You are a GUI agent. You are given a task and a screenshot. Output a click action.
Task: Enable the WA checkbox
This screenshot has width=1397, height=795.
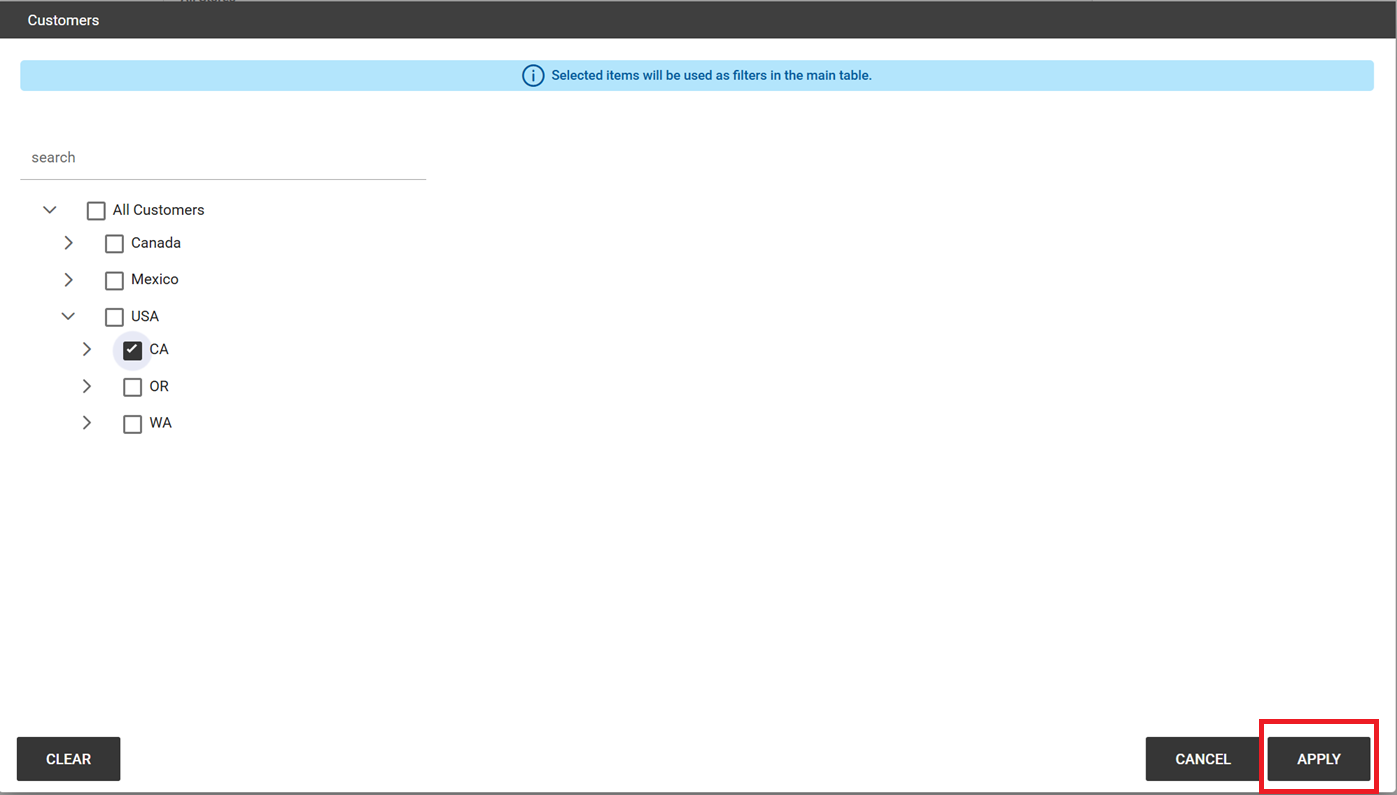(x=132, y=424)
